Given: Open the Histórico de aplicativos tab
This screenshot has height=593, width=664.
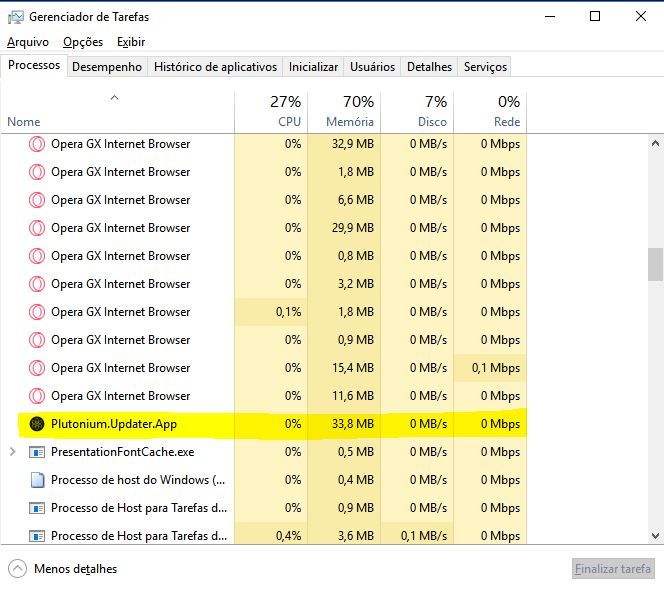Looking at the screenshot, I should [x=215, y=67].
